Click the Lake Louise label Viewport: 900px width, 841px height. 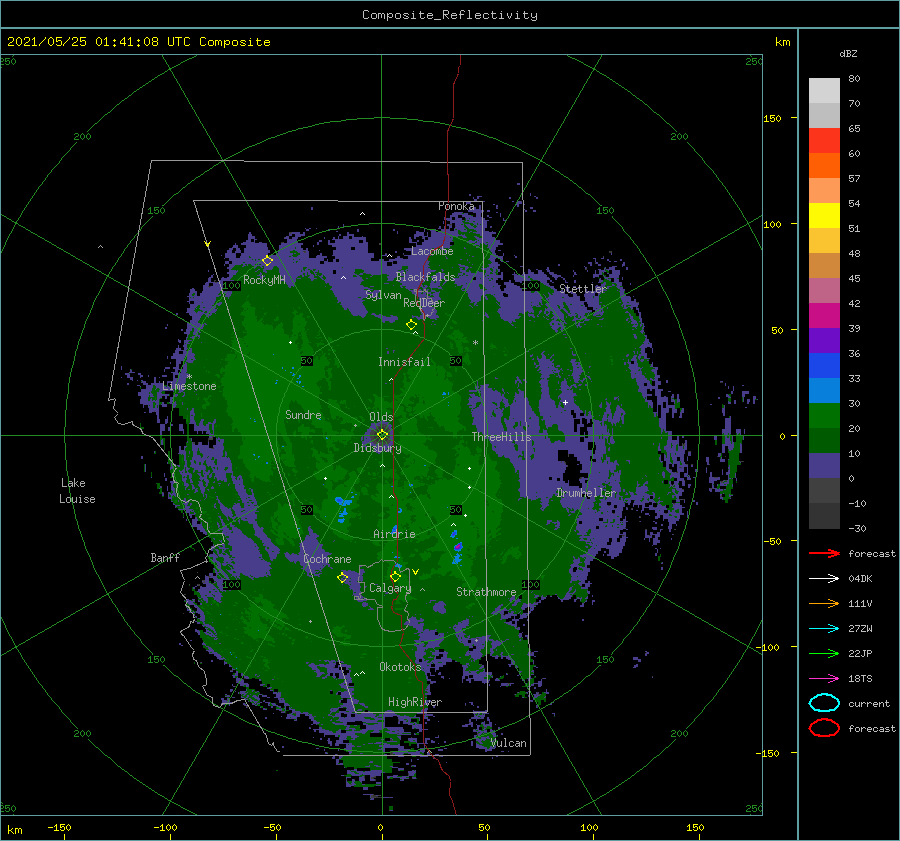pos(77,491)
